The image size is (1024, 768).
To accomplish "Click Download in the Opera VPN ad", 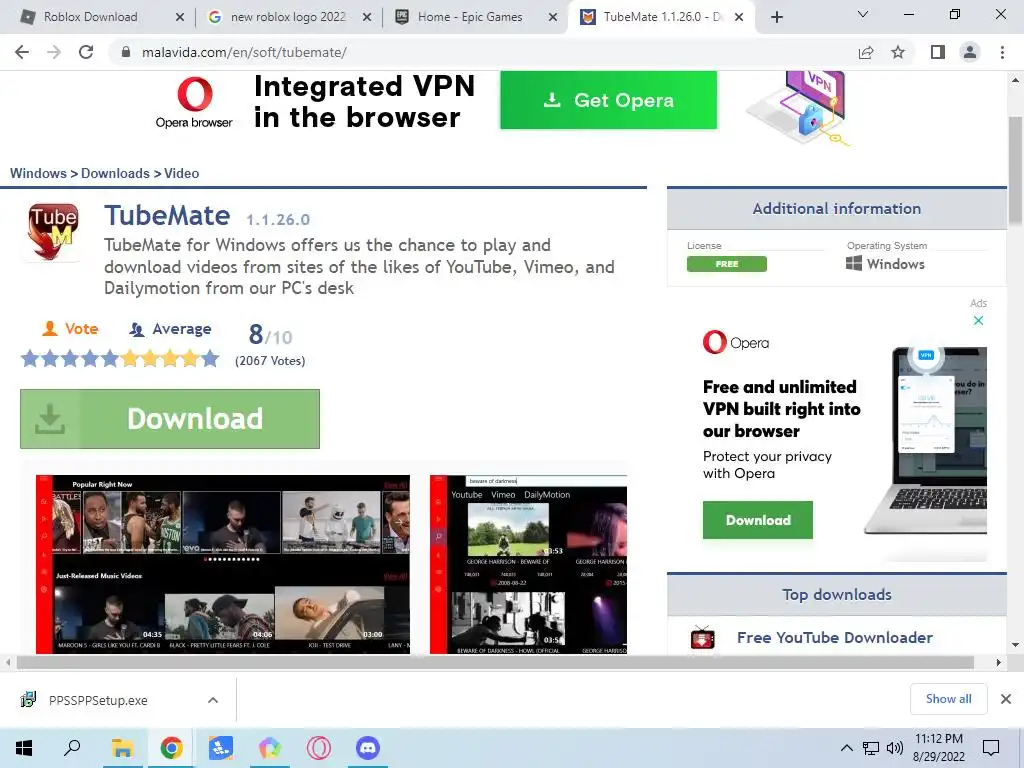I will point(758,520).
